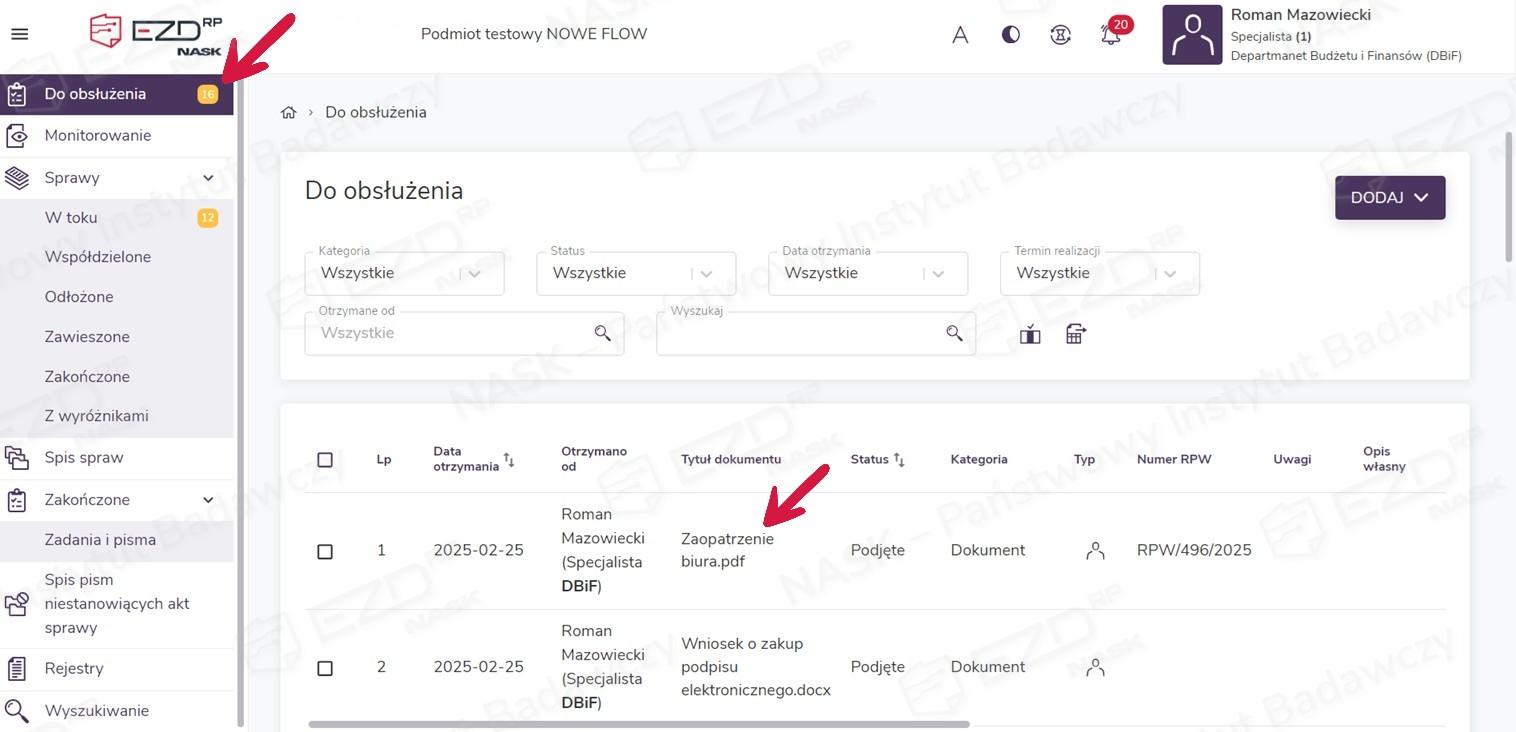Check the select-all checkbox in table header
Viewport: 1516px width, 732px height.
[x=325, y=460]
